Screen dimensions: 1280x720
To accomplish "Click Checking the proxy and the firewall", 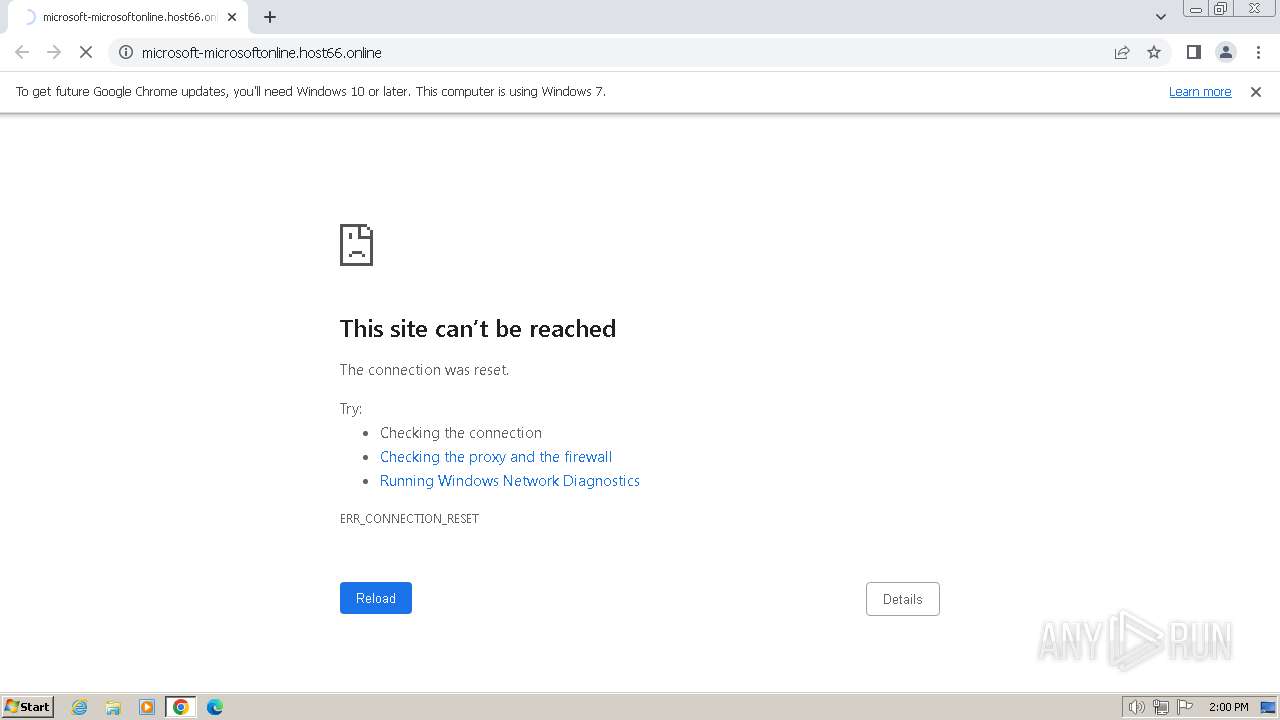I will (x=496, y=457).
